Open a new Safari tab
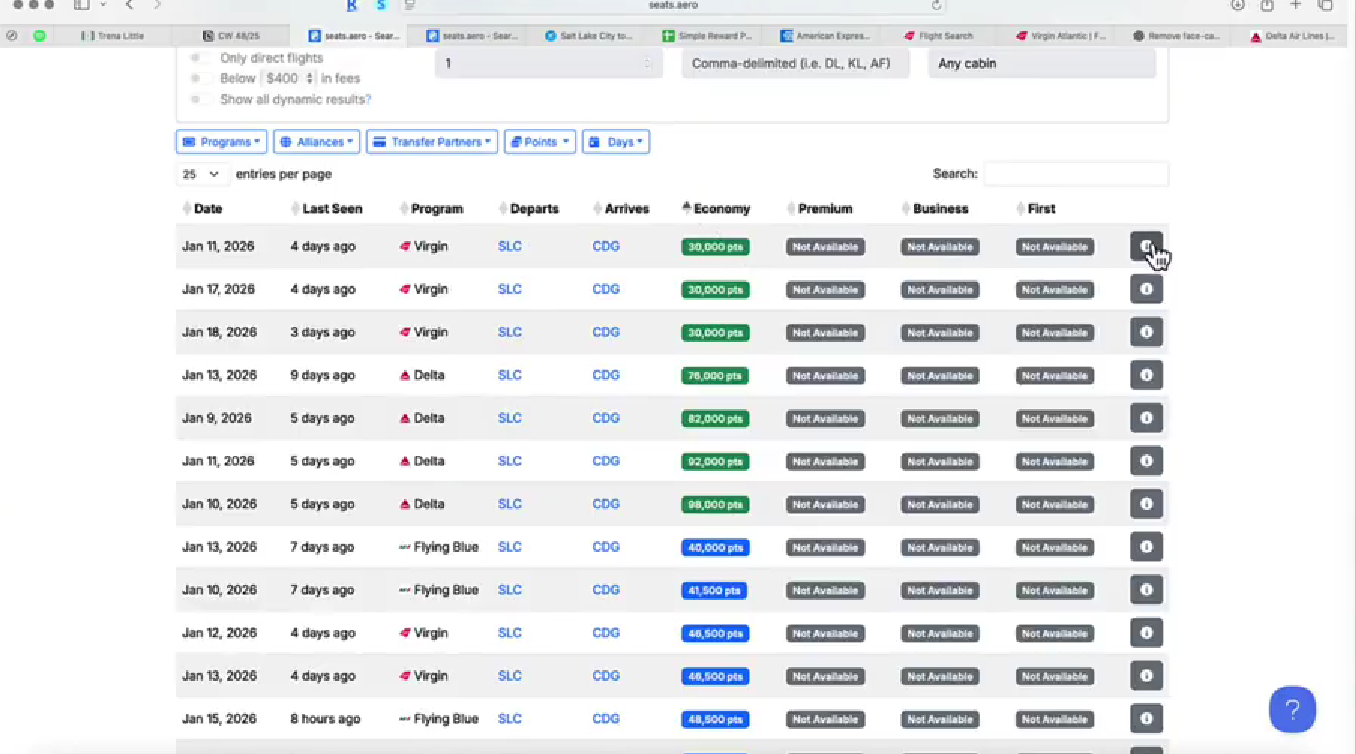 [x=1296, y=5]
